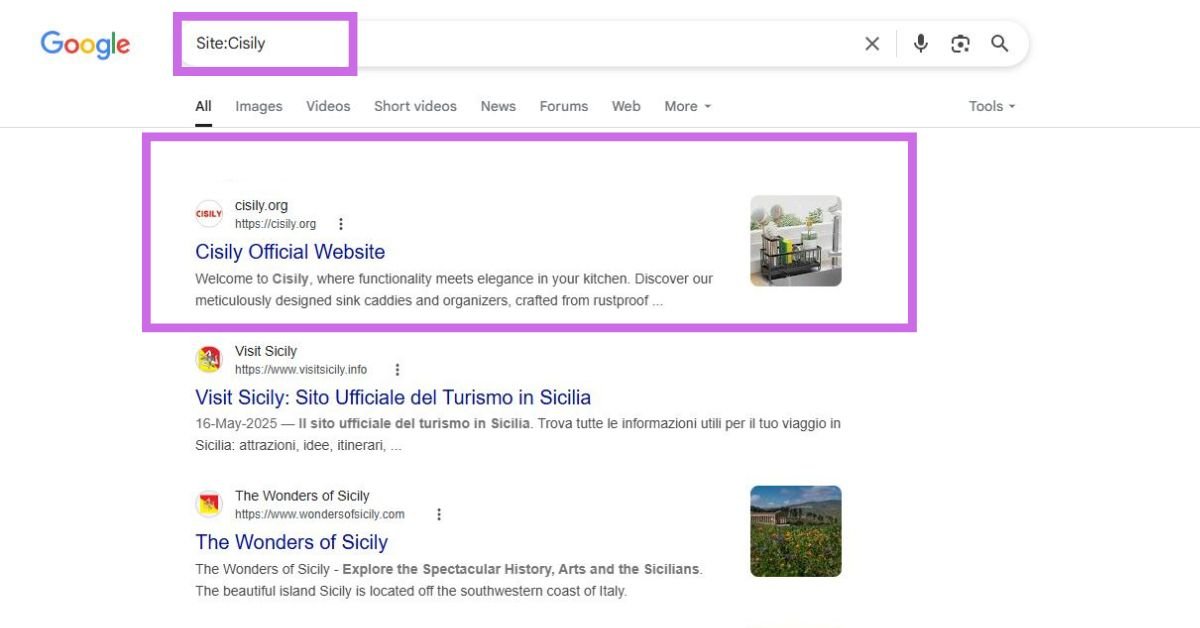1200x628 pixels.
Task: Click The Wonders of Sicily favicon
Action: (x=209, y=504)
